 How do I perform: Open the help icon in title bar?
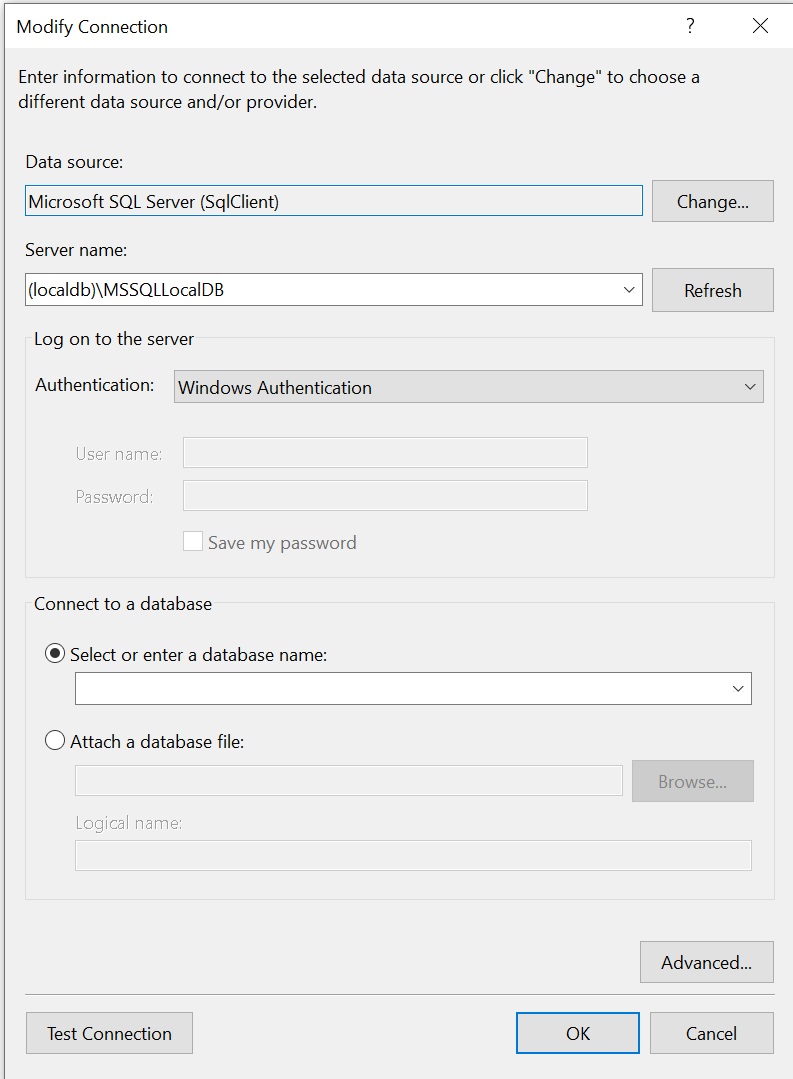click(x=690, y=26)
